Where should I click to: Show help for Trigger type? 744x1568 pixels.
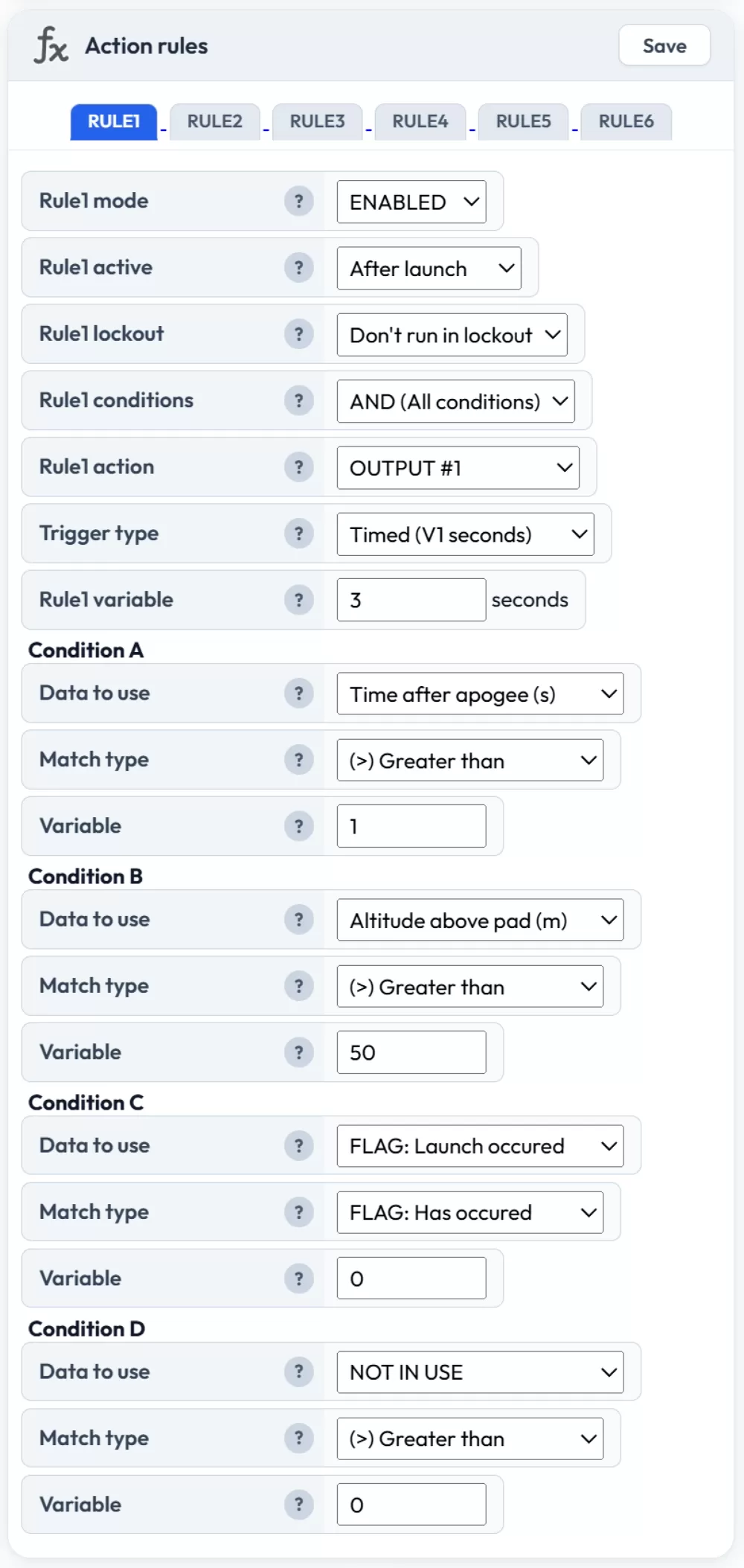pos(299,534)
